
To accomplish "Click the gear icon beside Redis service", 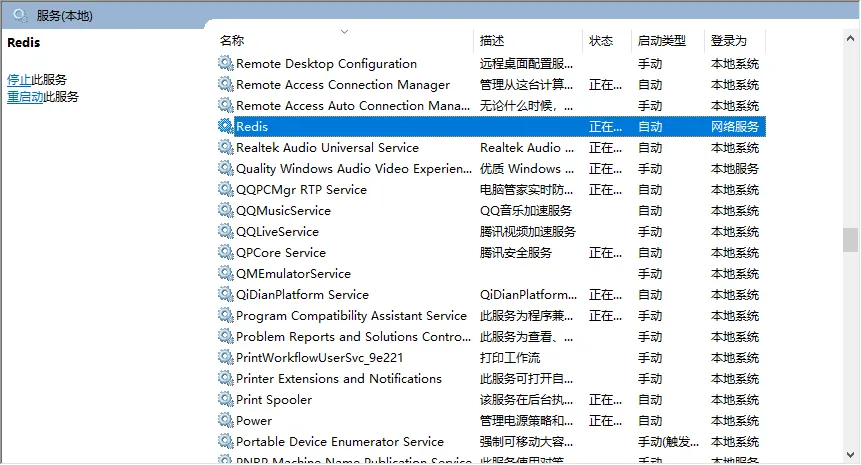I will 225,127.
